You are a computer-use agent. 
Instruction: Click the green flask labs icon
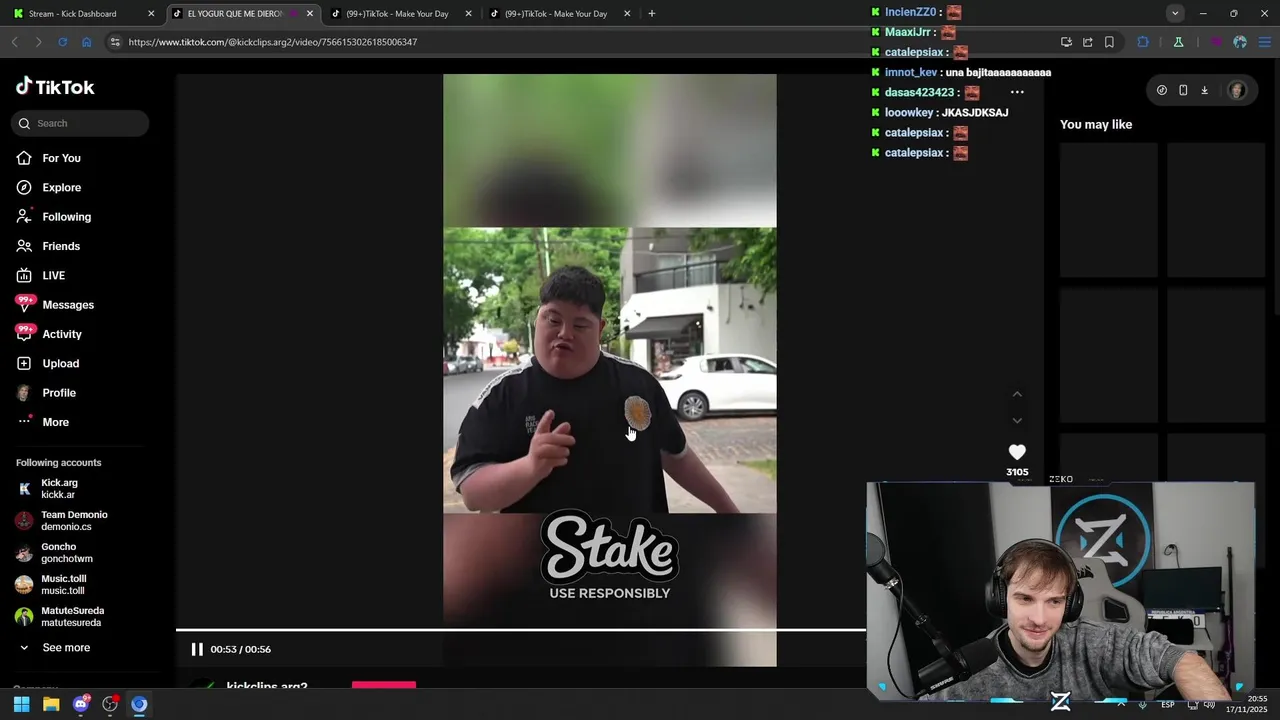pyautogui.click(x=1178, y=42)
